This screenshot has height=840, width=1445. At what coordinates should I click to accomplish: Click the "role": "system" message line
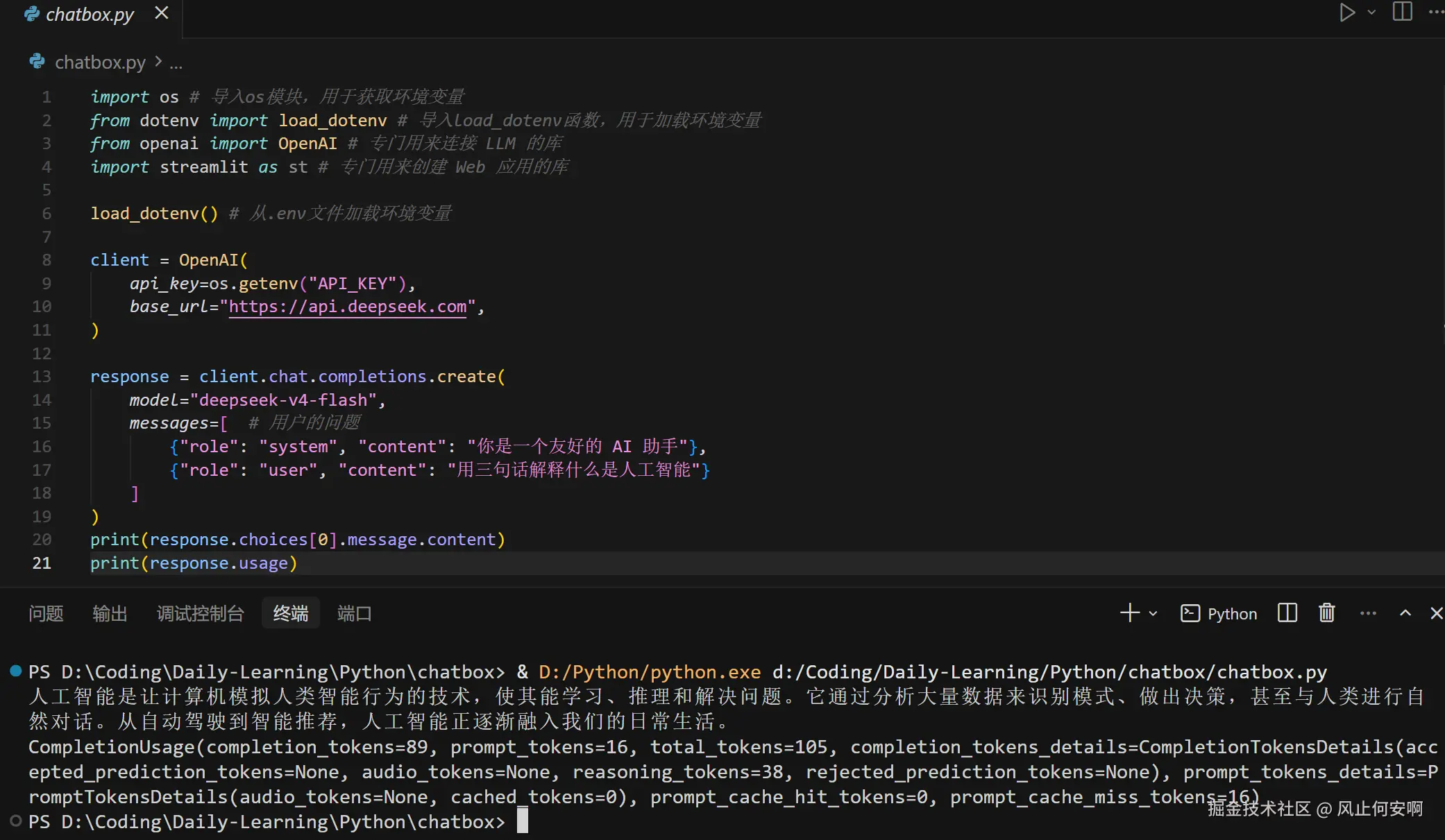click(x=438, y=447)
